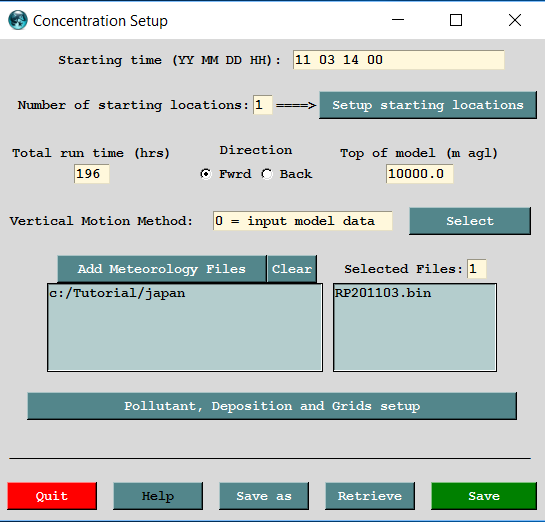Click the green Save button
Viewport: 545px width, 522px height.
point(484,496)
